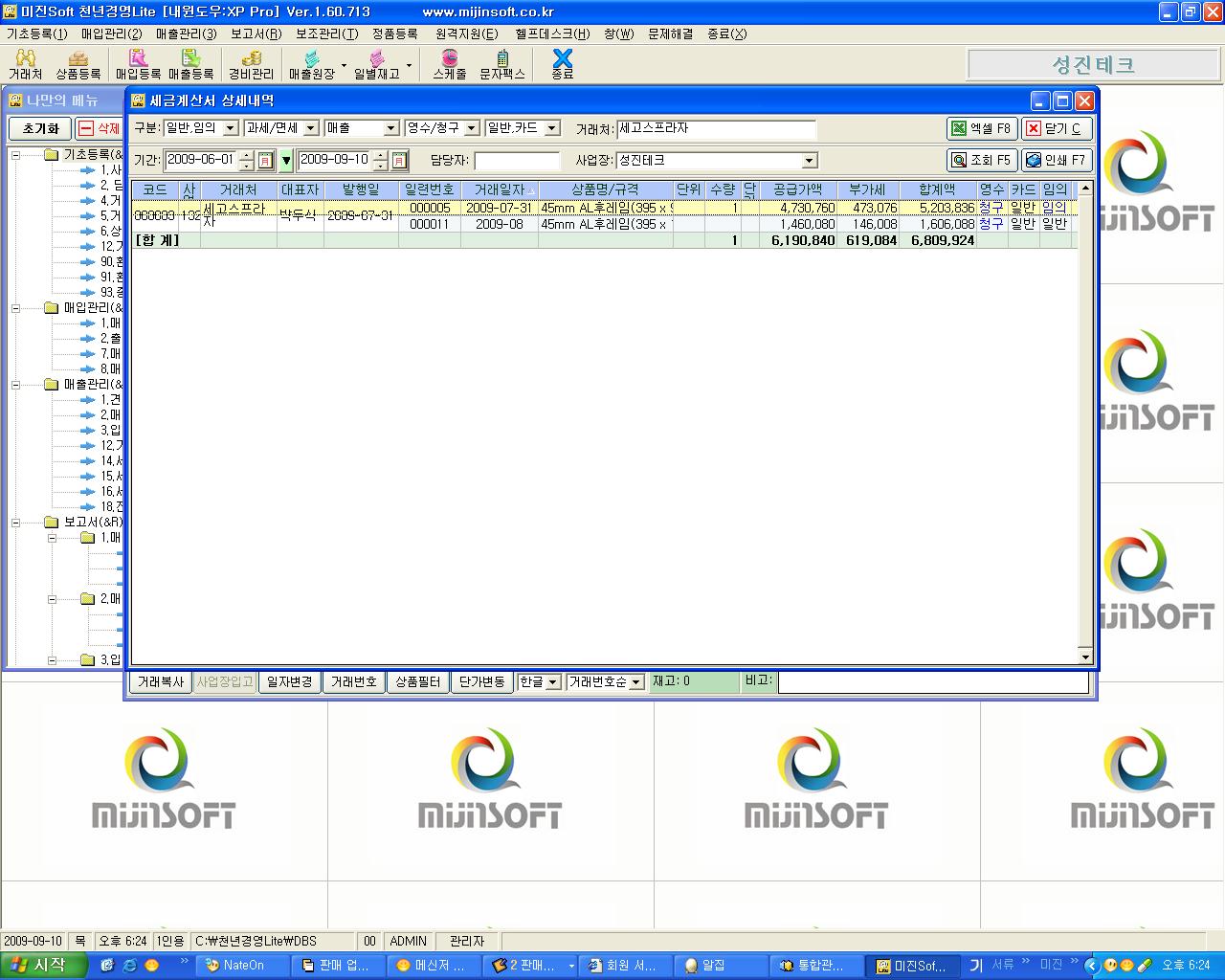Collapse the 기초등록 tree folder
Screen dimensions: 1225x980
point(15,155)
